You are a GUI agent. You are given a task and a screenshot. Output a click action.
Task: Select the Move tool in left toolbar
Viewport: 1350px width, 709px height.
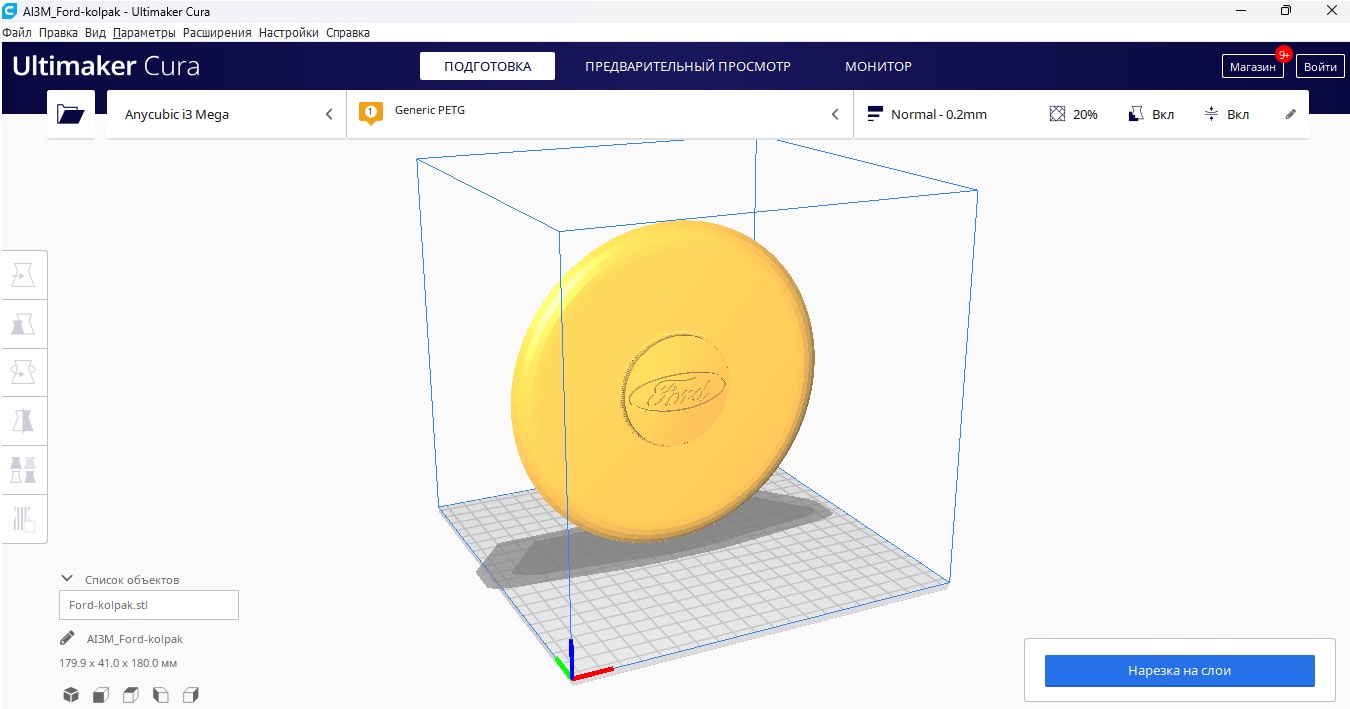coord(23,275)
